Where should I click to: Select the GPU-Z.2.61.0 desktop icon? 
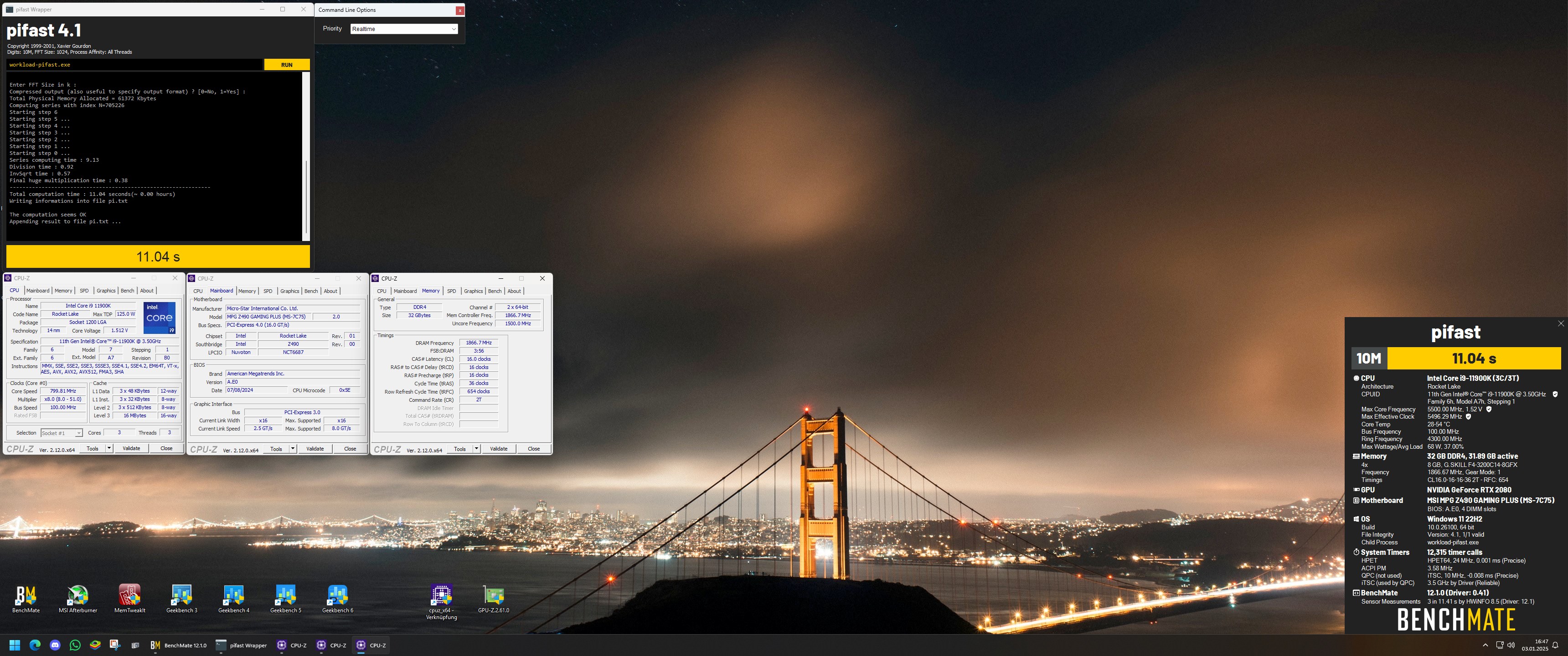pos(493,600)
